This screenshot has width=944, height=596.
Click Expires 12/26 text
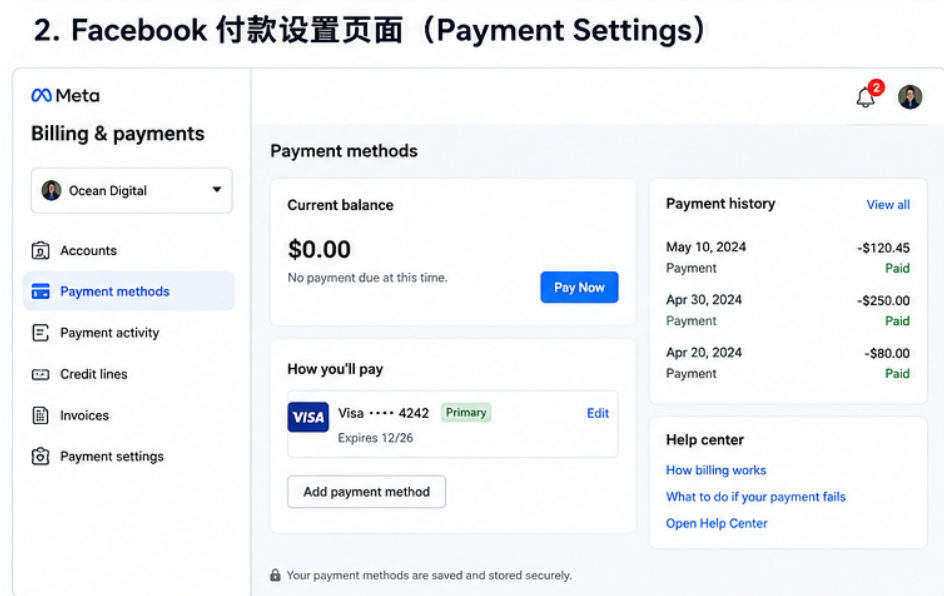375,438
